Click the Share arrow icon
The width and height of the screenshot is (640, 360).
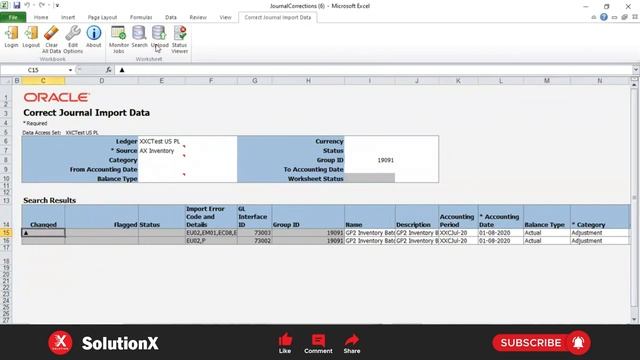tap(351, 340)
